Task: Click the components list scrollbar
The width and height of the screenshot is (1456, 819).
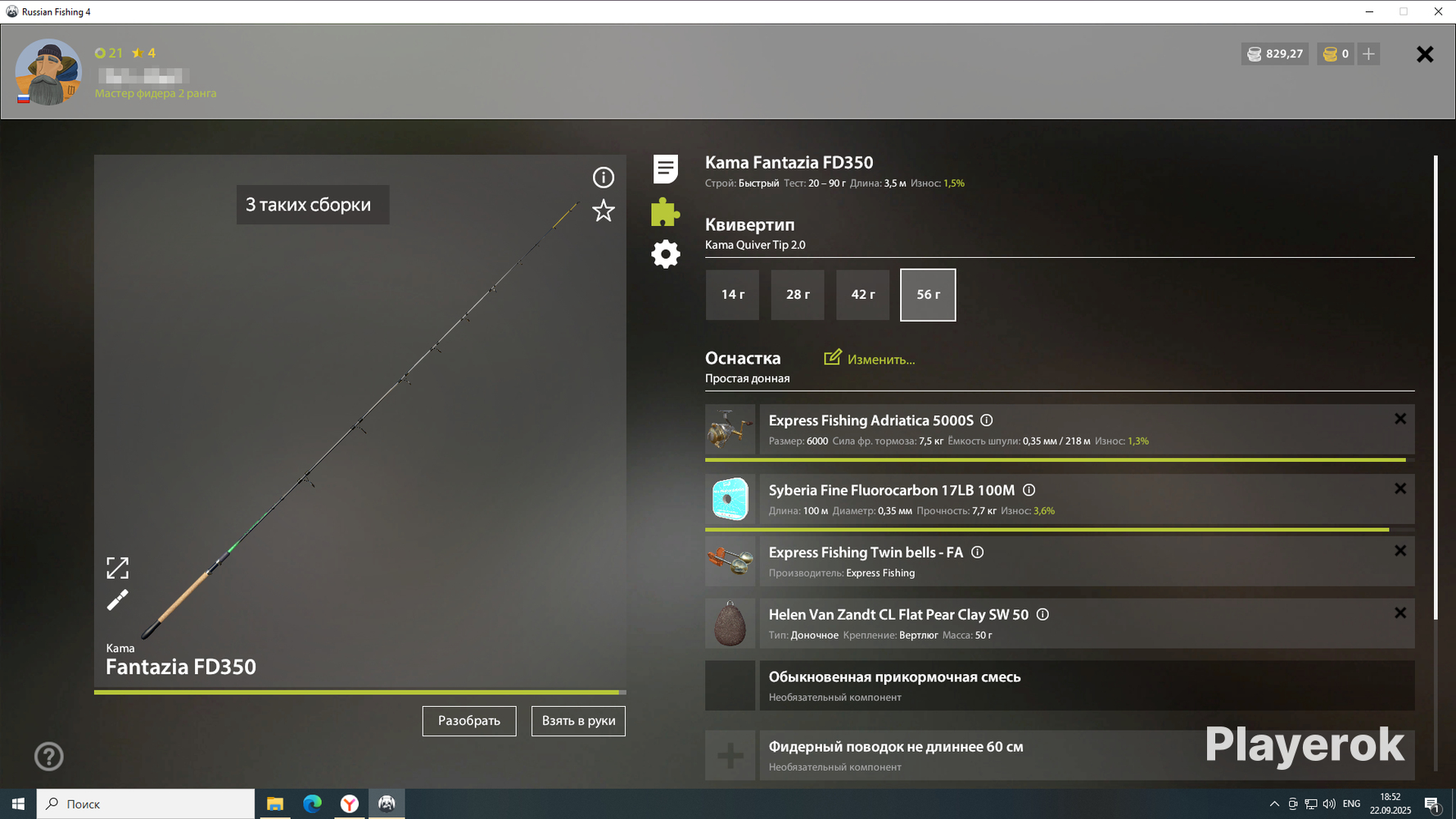Action: tap(1436, 387)
